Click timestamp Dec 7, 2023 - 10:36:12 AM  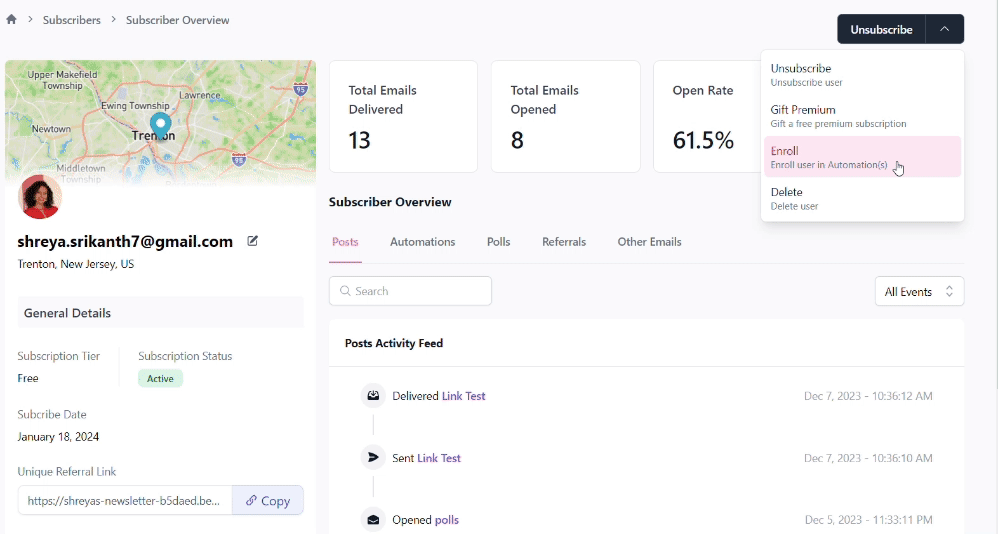868,396
